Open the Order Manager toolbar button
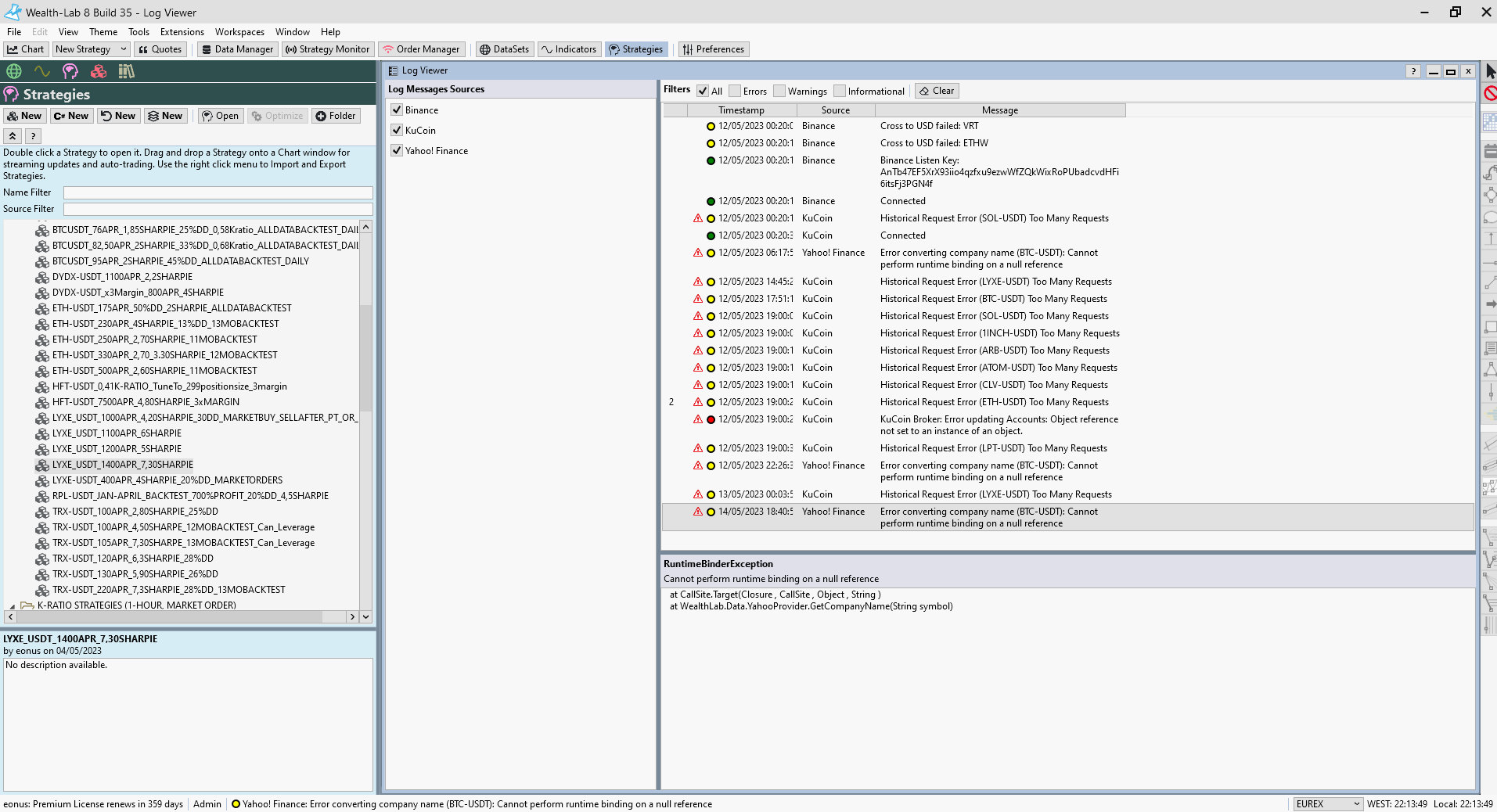The image size is (1497, 812). click(421, 49)
